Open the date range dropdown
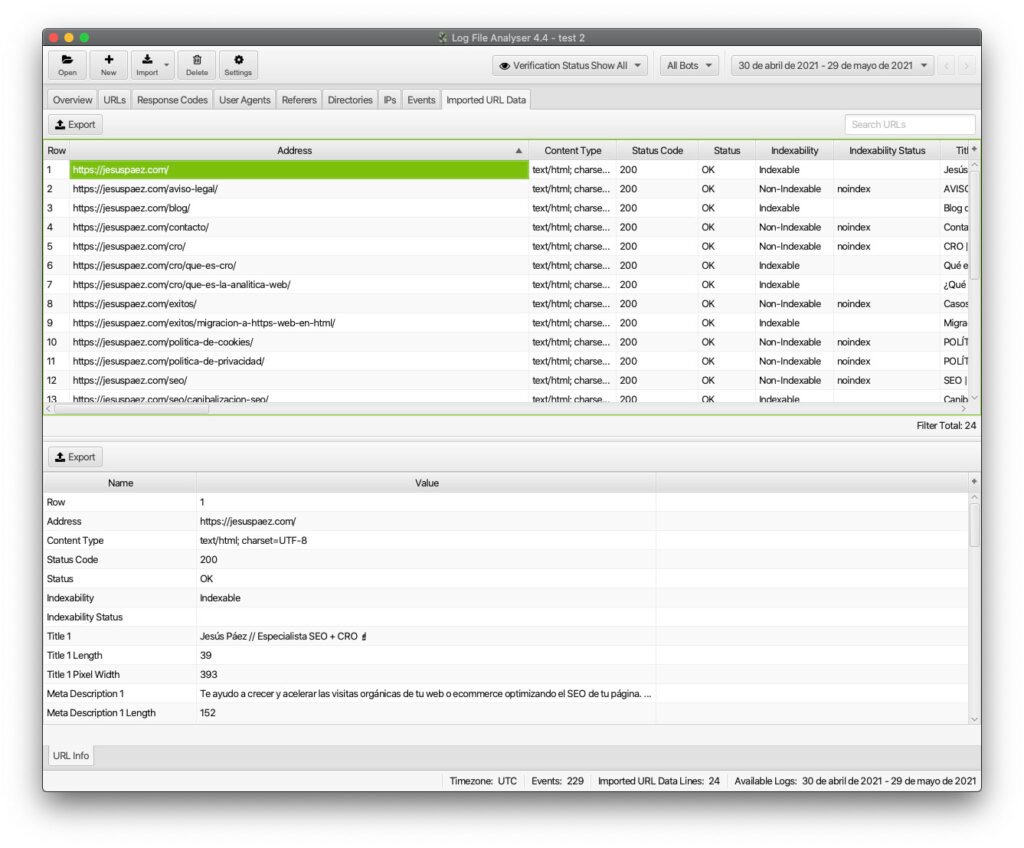The image size is (1024, 848). click(833, 65)
